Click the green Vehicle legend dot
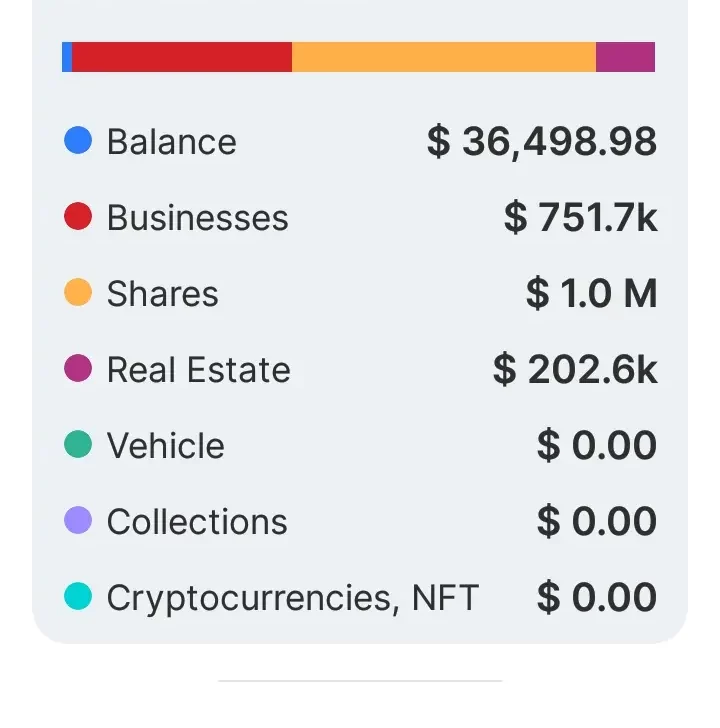 point(78,445)
